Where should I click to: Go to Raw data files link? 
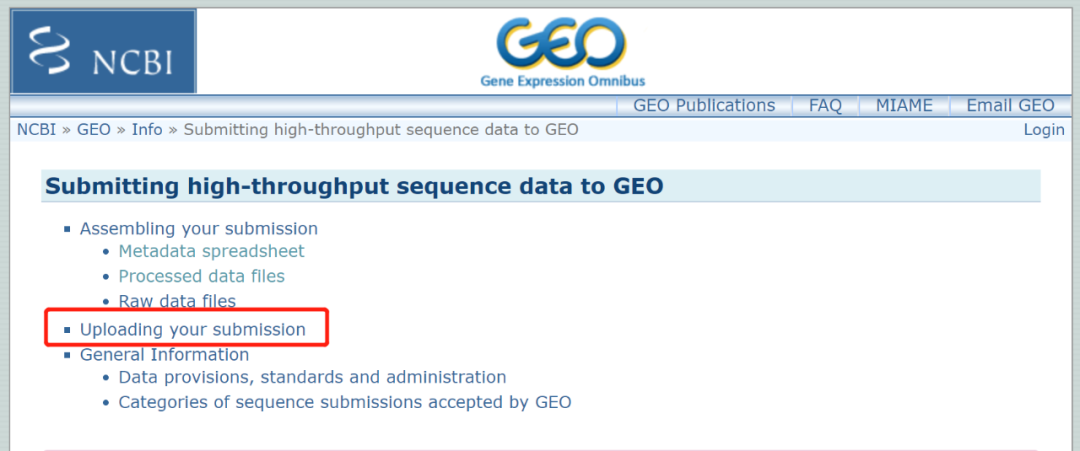click(177, 301)
